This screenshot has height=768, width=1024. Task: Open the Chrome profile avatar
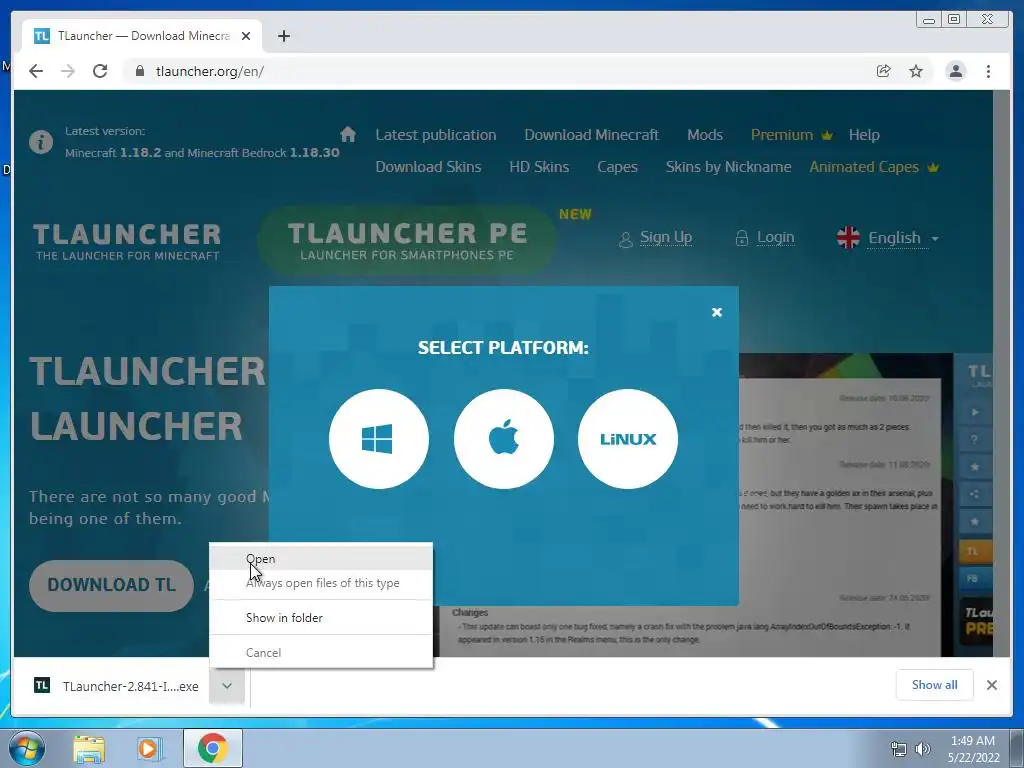955,71
